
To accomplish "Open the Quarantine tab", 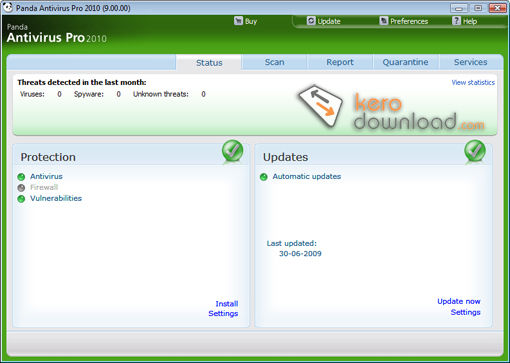I will coord(405,62).
